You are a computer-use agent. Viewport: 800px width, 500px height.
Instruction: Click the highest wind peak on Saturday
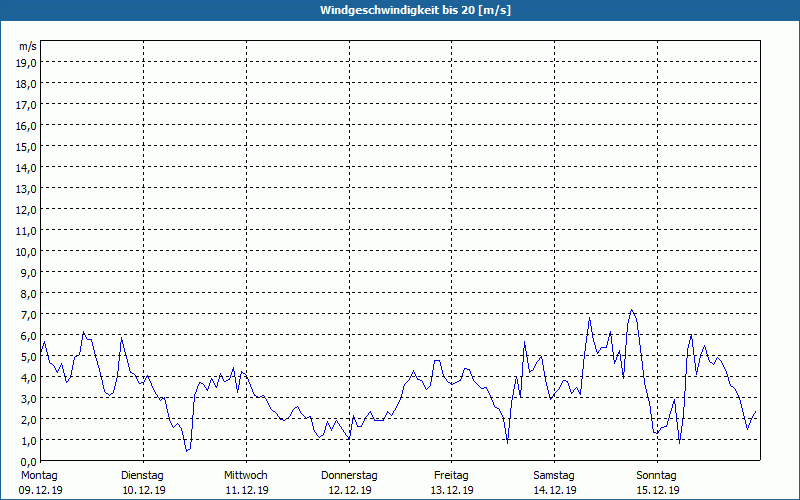[x=631, y=310]
